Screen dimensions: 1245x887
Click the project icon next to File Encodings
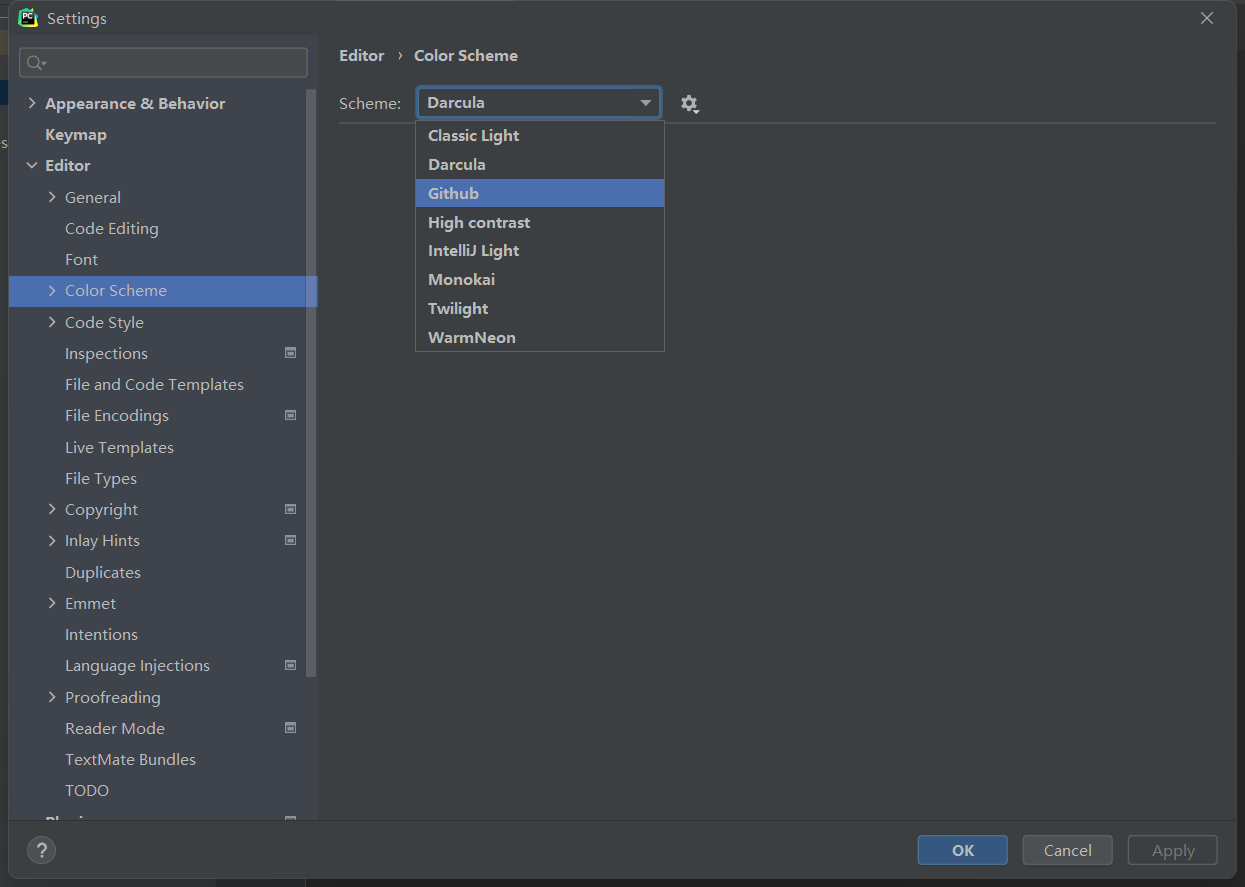290,415
